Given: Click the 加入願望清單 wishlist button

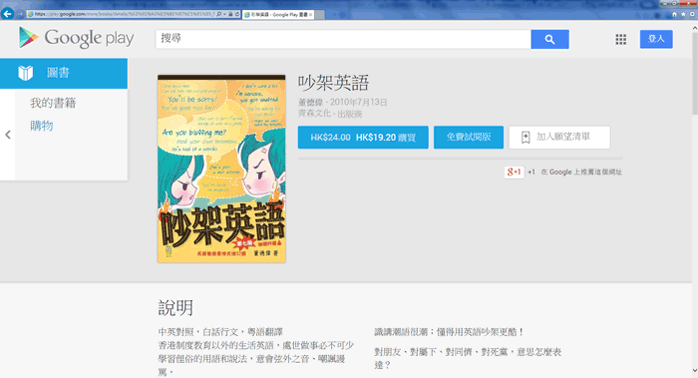Looking at the screenshot, I should pos(560,137).
